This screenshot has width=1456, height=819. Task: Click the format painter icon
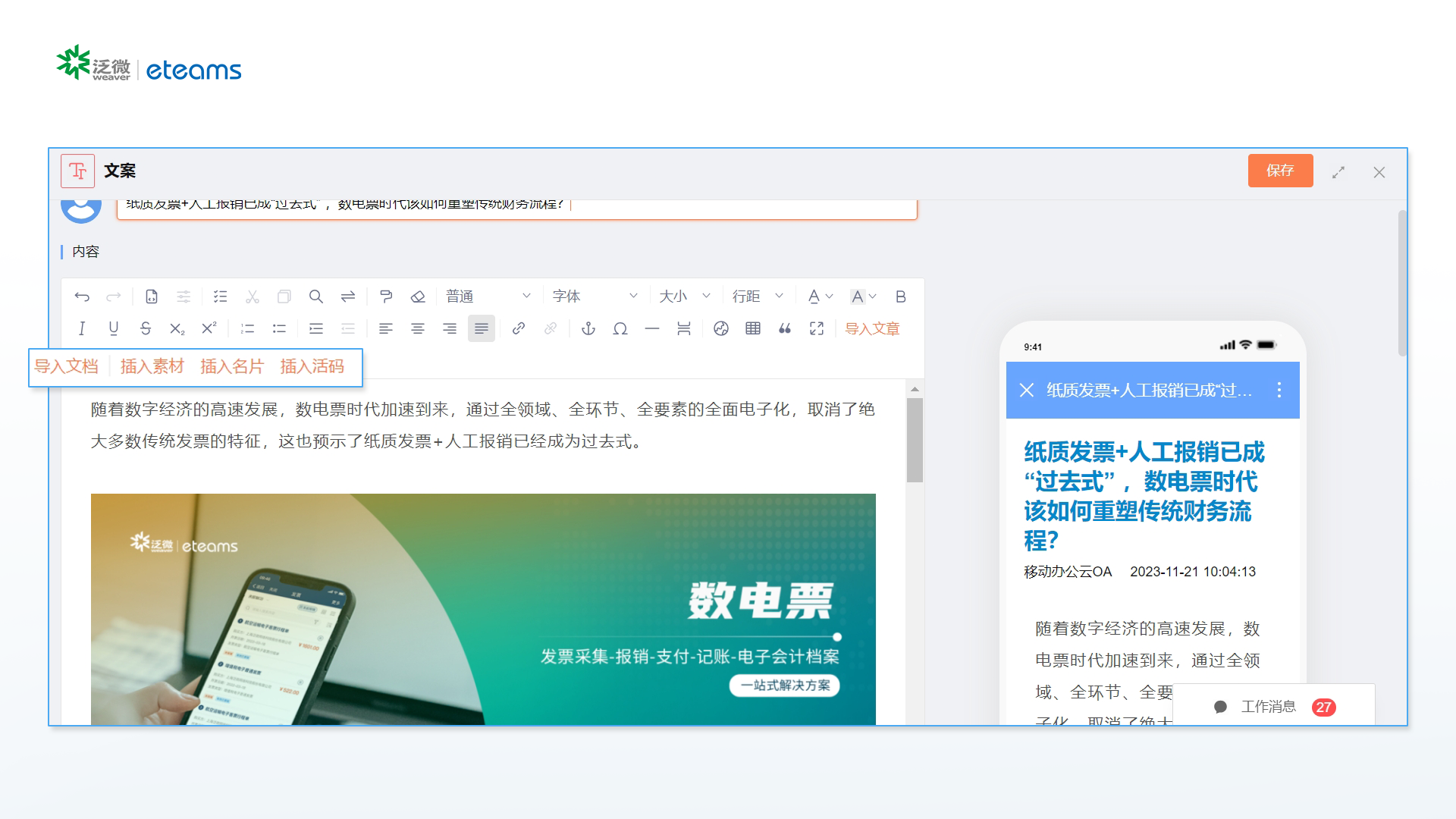pyautogui.click(x=386, y=297)
